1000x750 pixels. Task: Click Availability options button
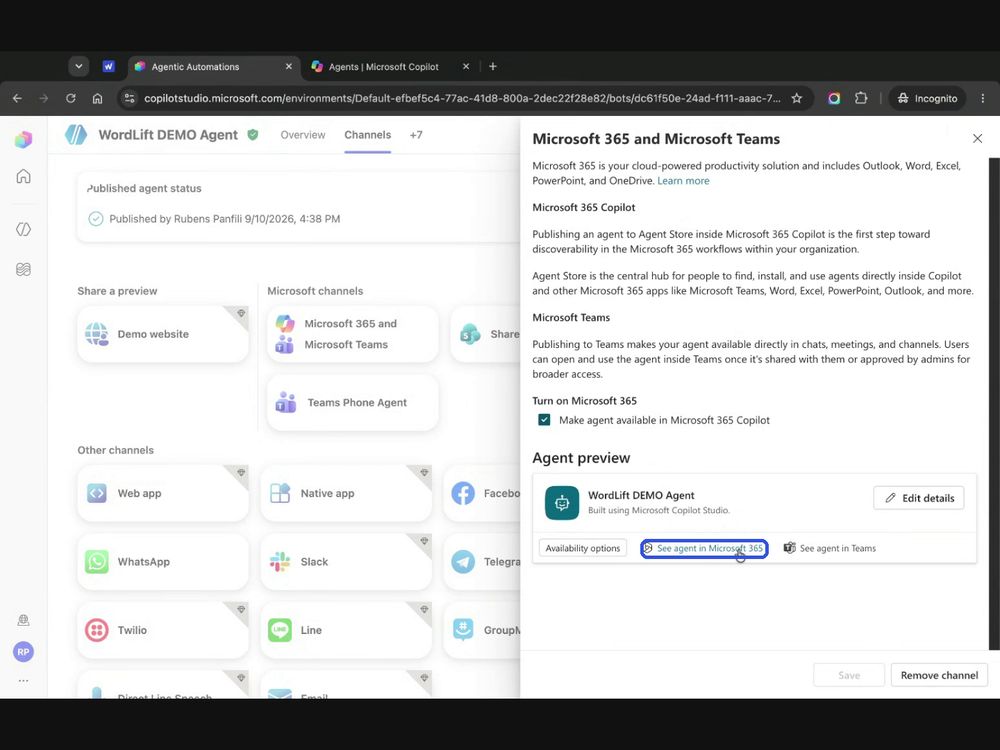(x=582, y=548)
